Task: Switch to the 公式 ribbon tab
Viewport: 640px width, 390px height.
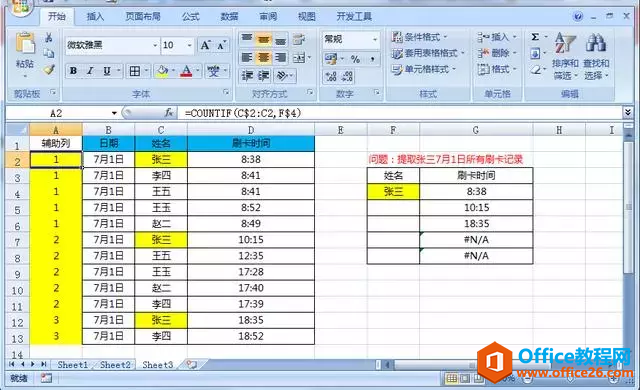Action: coord(190,17)
